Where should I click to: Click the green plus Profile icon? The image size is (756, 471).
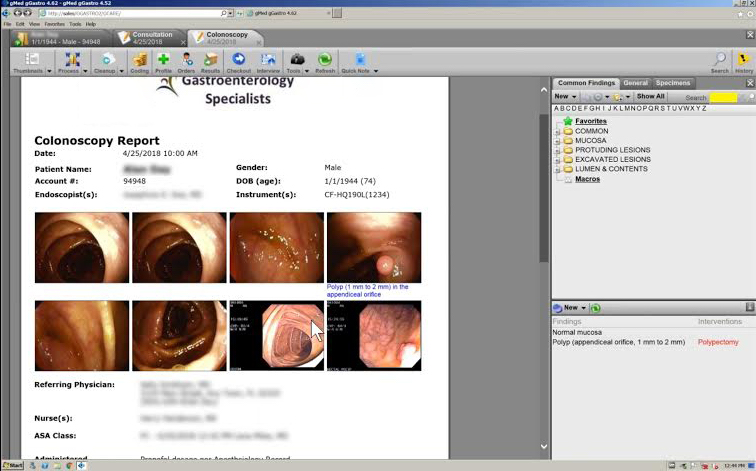pos(163,60)
